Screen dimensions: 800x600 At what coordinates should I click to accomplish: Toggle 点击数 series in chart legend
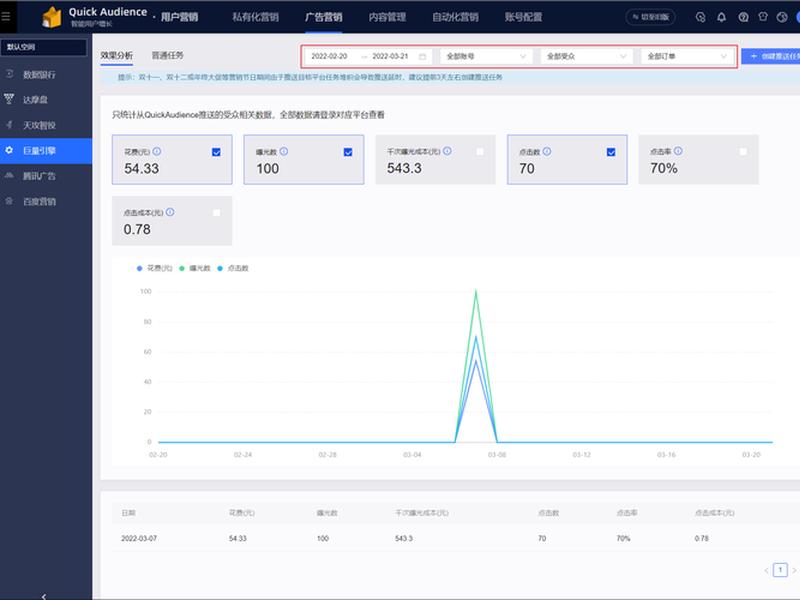coord(233,268)
